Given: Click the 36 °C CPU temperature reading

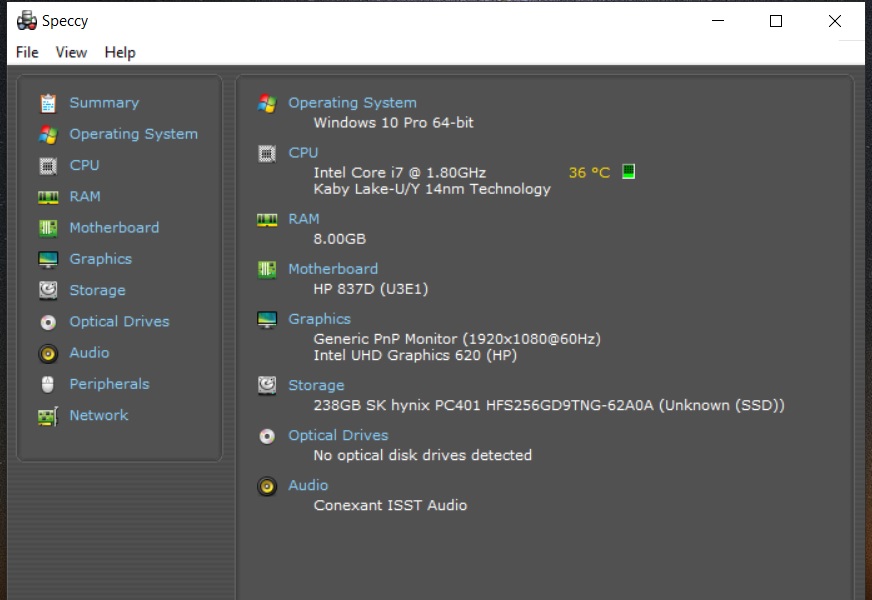Looking at the screenshot, I should (589, 172).
